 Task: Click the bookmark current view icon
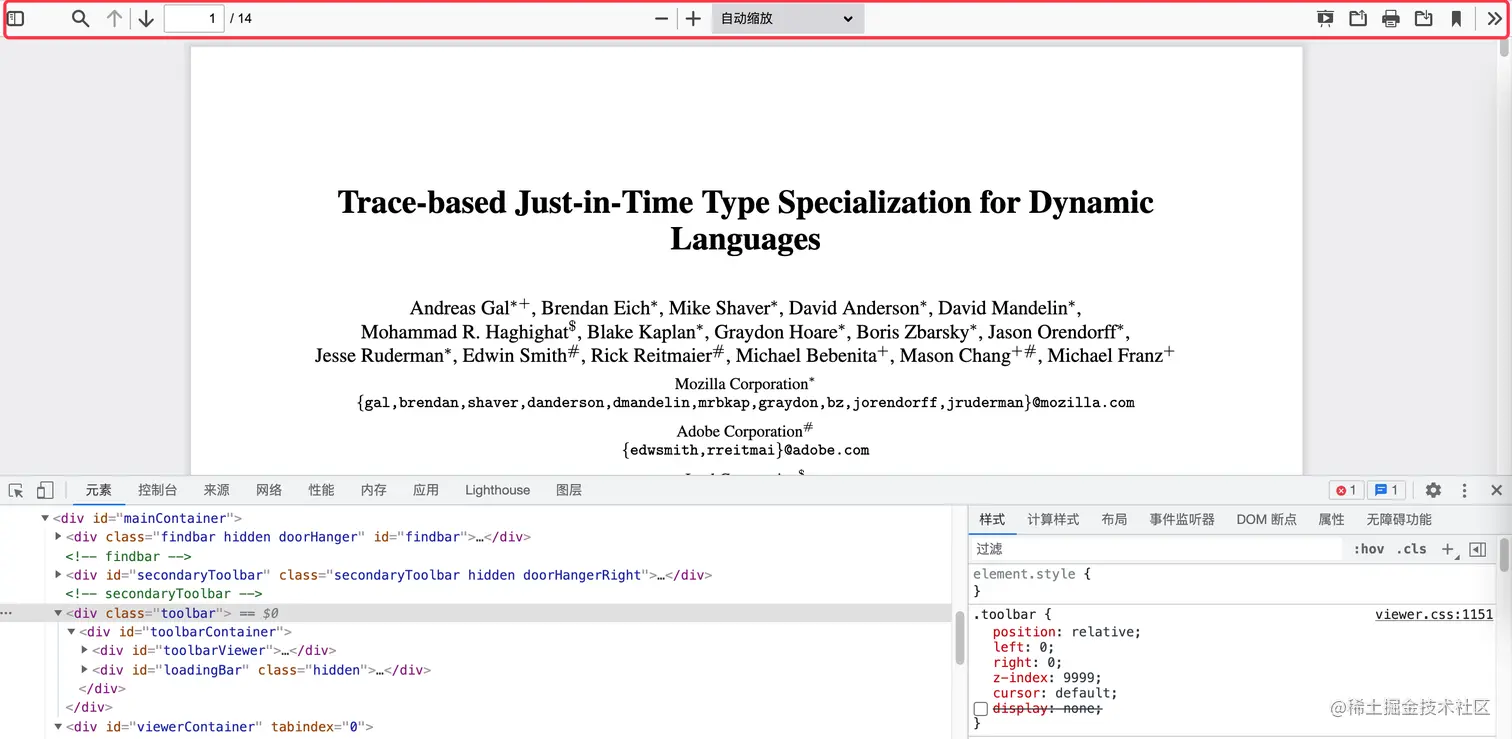click(x=1456, y=18)
